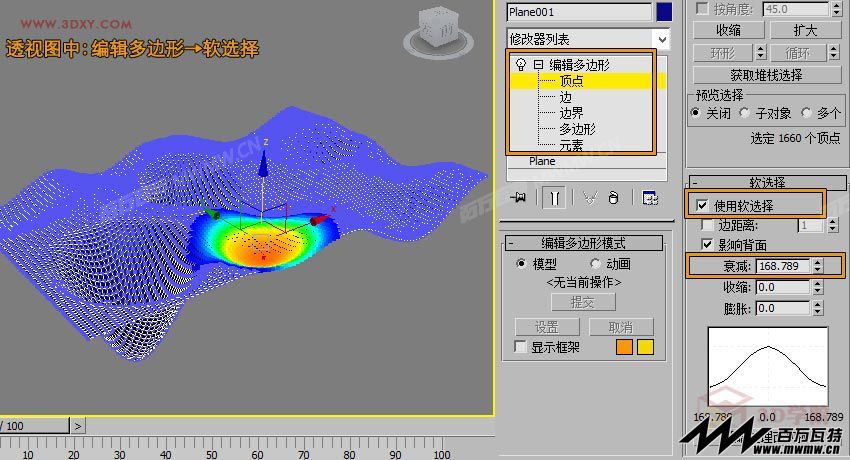
Task: Click the 衰减 value field
Action: coord(783,266)
